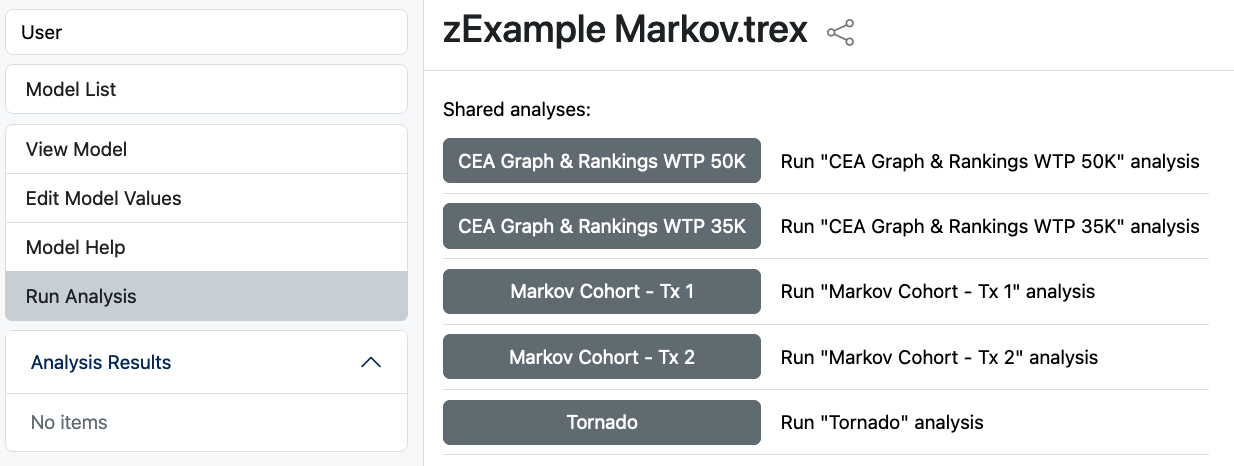The image size is (1234, 466).
Task: Go to Edit Model Values
Action: tap(207, 198)
